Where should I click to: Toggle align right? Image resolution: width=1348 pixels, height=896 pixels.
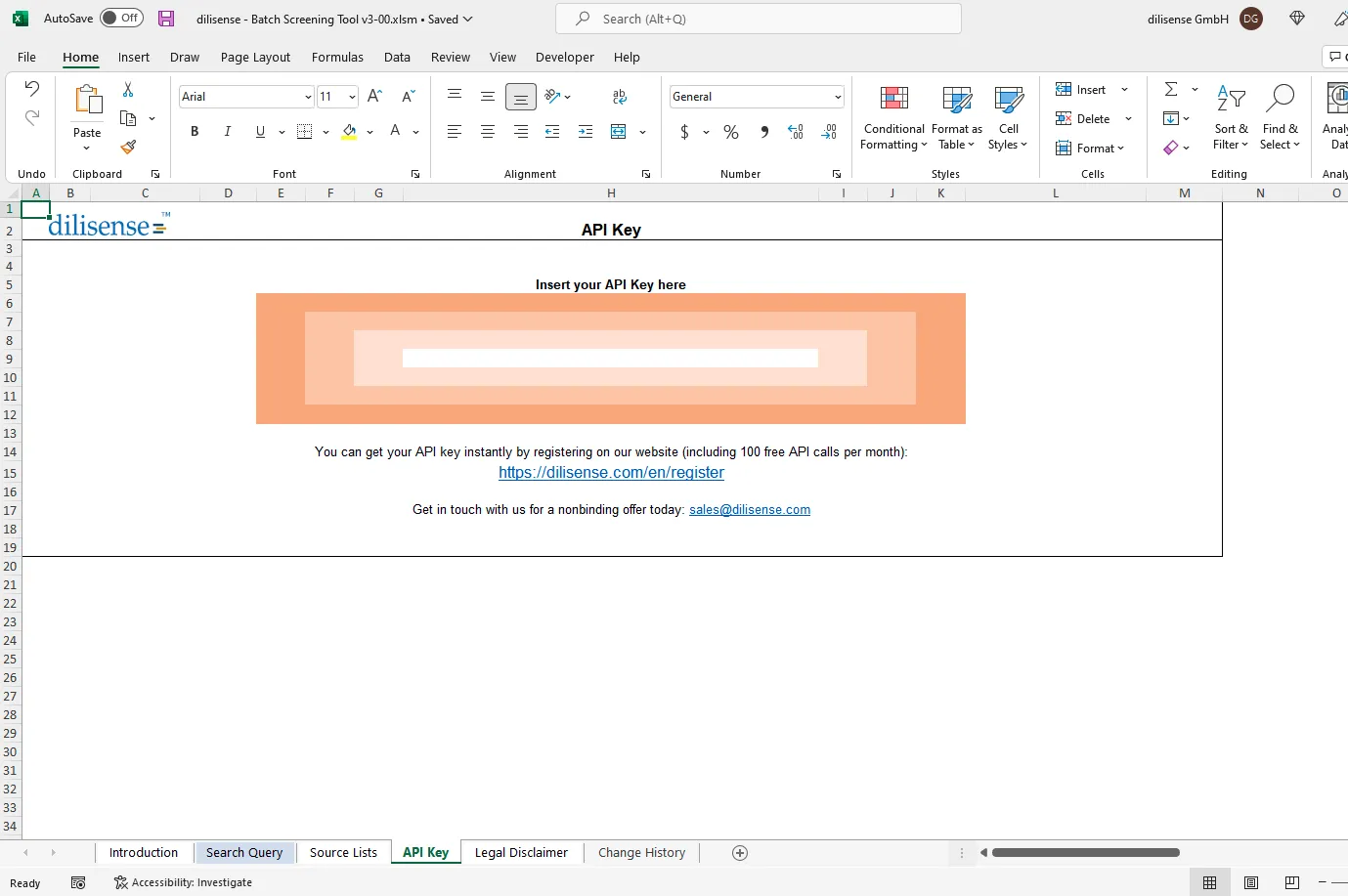521,131
